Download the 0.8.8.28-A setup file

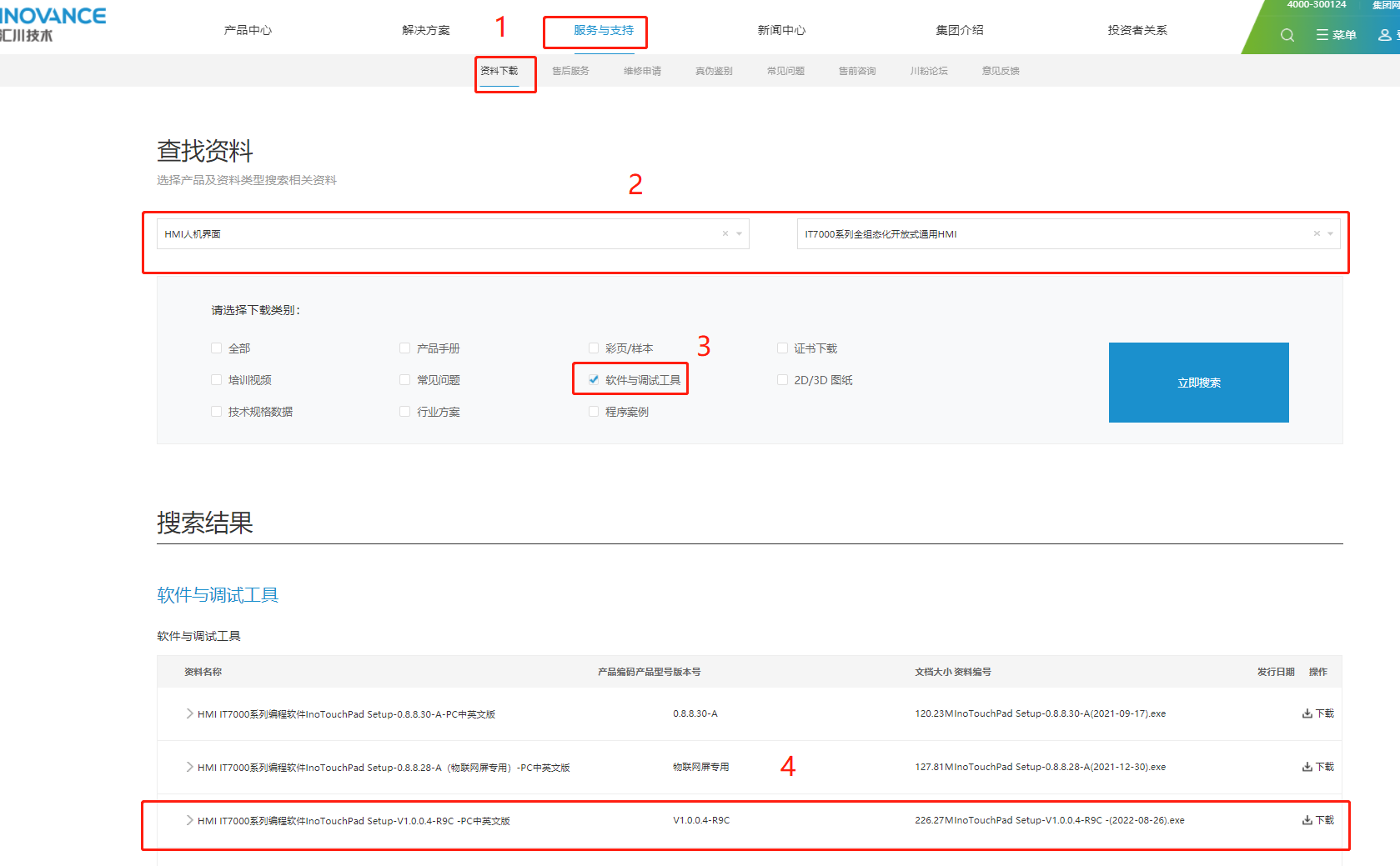1318,767
